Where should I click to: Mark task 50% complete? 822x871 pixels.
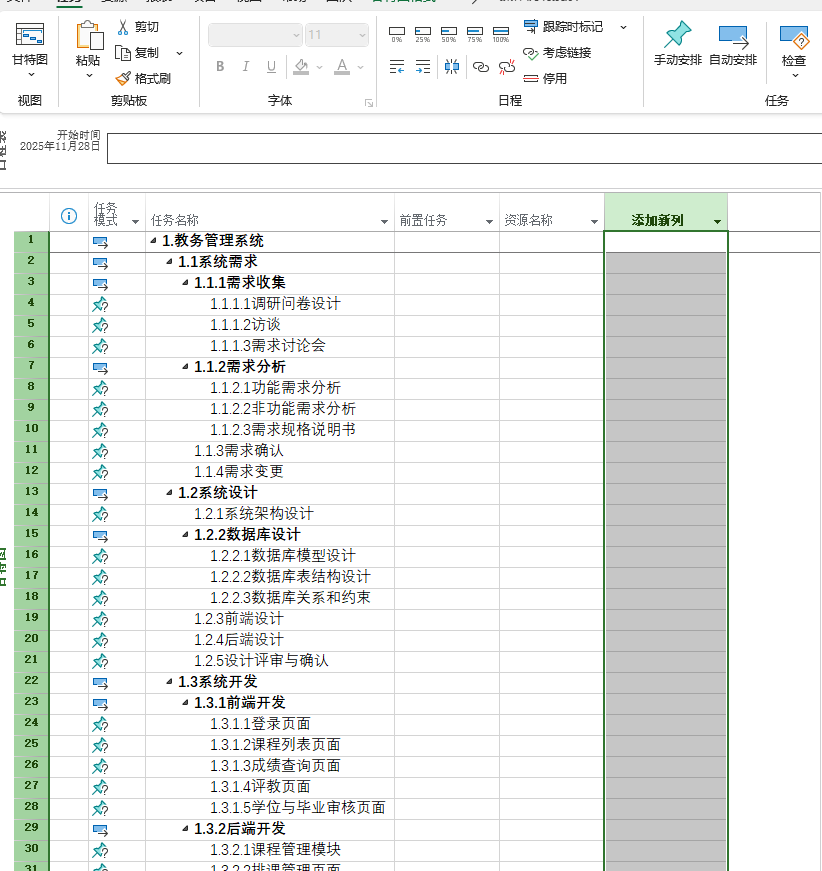(449, 34)
